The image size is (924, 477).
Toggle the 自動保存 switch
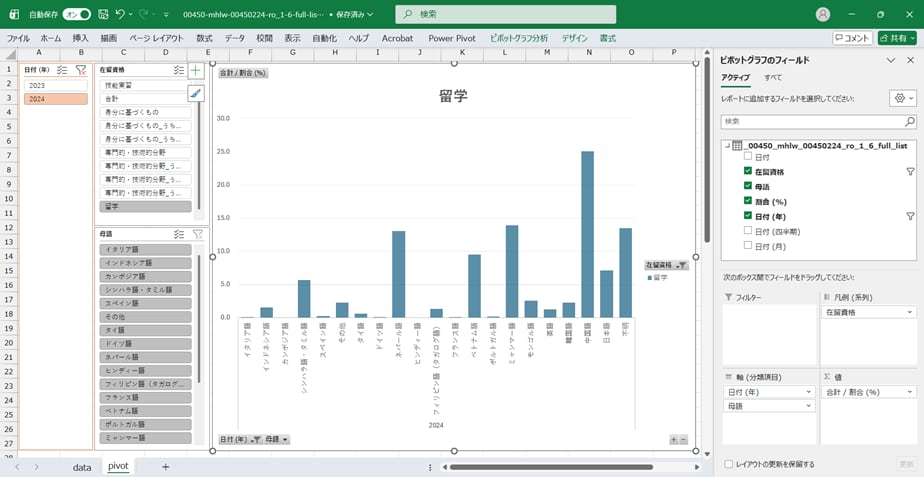(x=76, y=14)
